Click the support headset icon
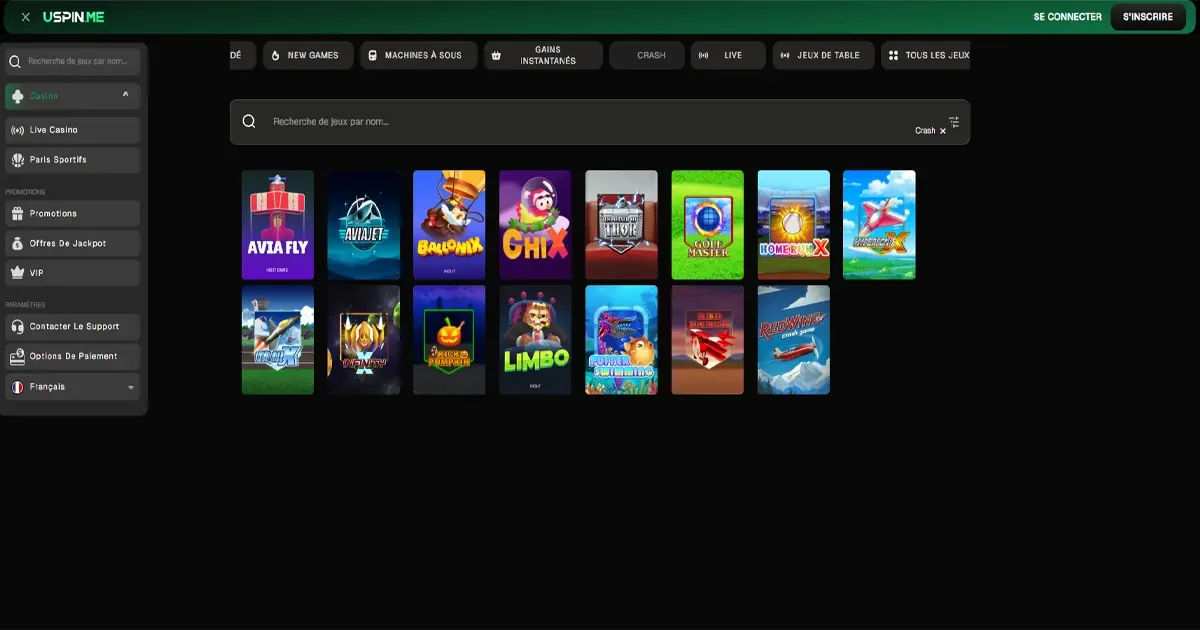This screenshot has height=630, width=1200. point(17,326)
